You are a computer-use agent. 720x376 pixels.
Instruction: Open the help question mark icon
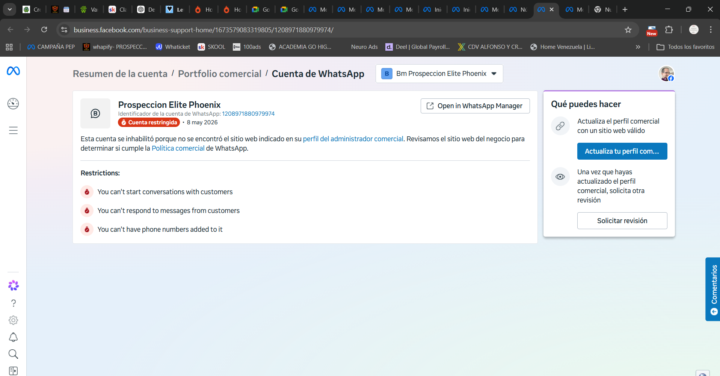point(13,303)
